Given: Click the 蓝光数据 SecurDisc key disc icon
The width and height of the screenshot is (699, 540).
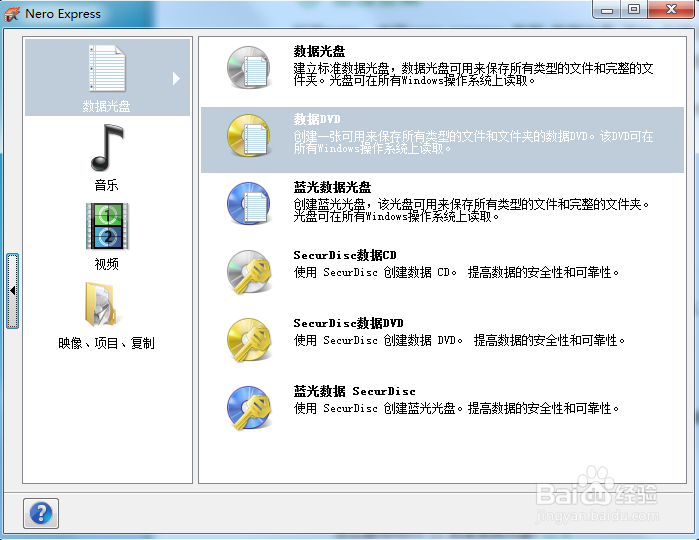Looking at the screenshot, I should click(250, 408).
